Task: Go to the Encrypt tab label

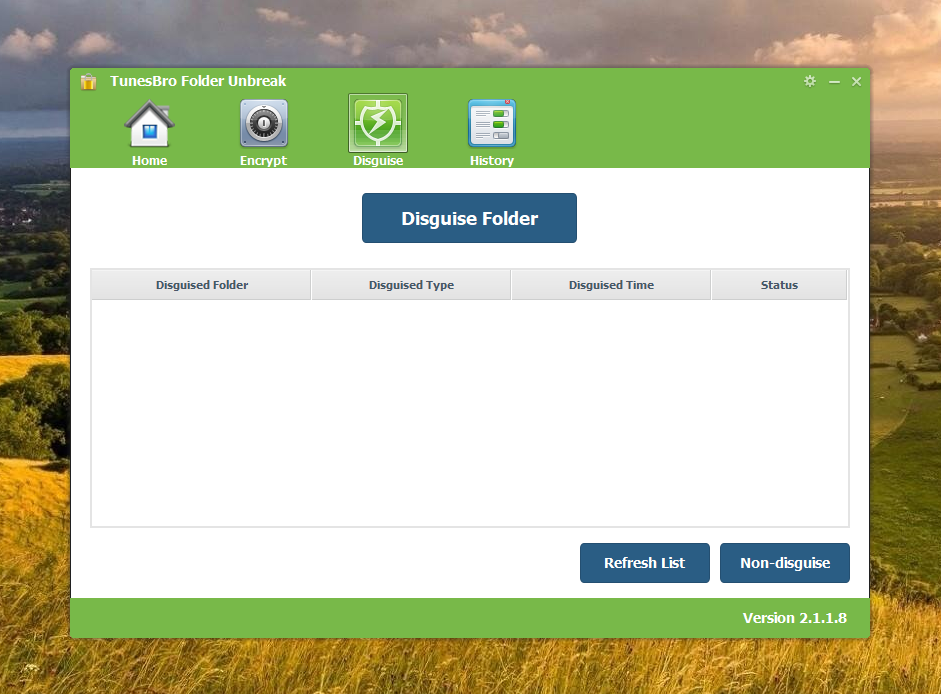Action: click(x=263, y=161)
